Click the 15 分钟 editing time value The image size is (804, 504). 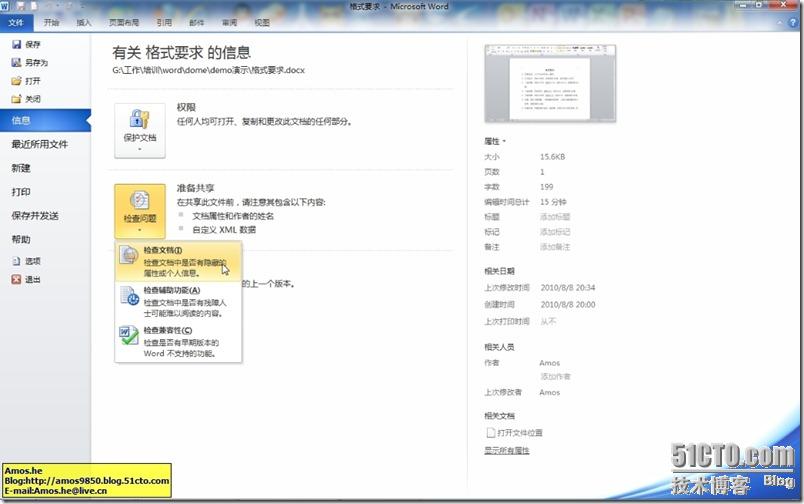(553, 202)
